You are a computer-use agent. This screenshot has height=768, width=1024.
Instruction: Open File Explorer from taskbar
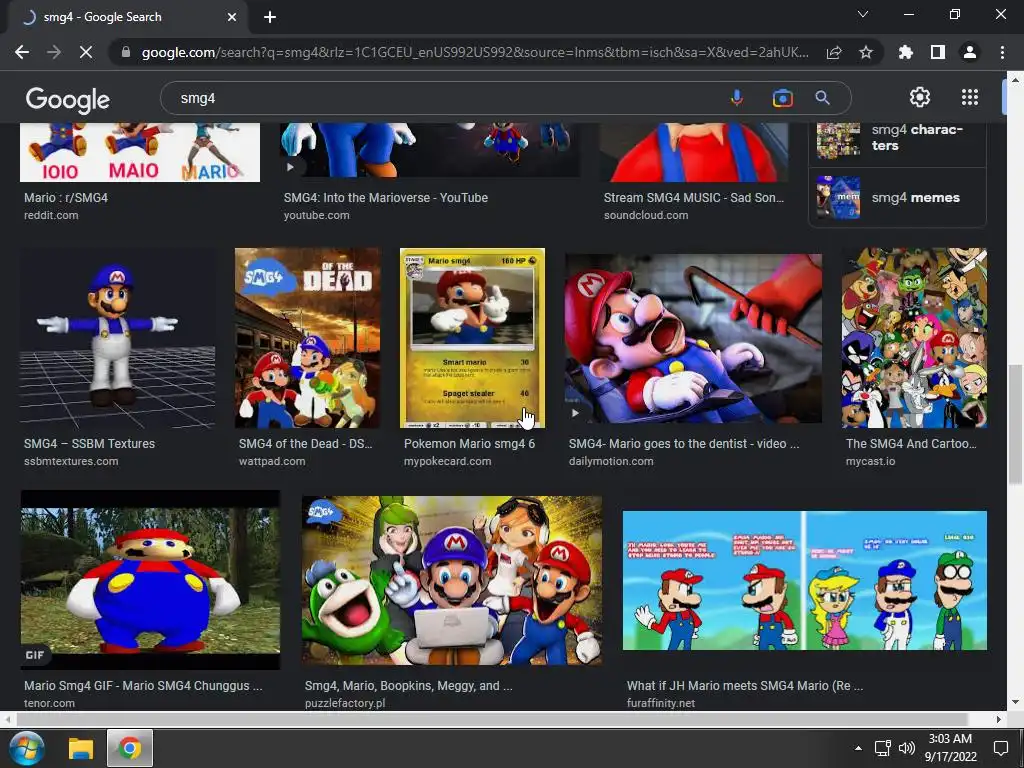pos(81,748)
